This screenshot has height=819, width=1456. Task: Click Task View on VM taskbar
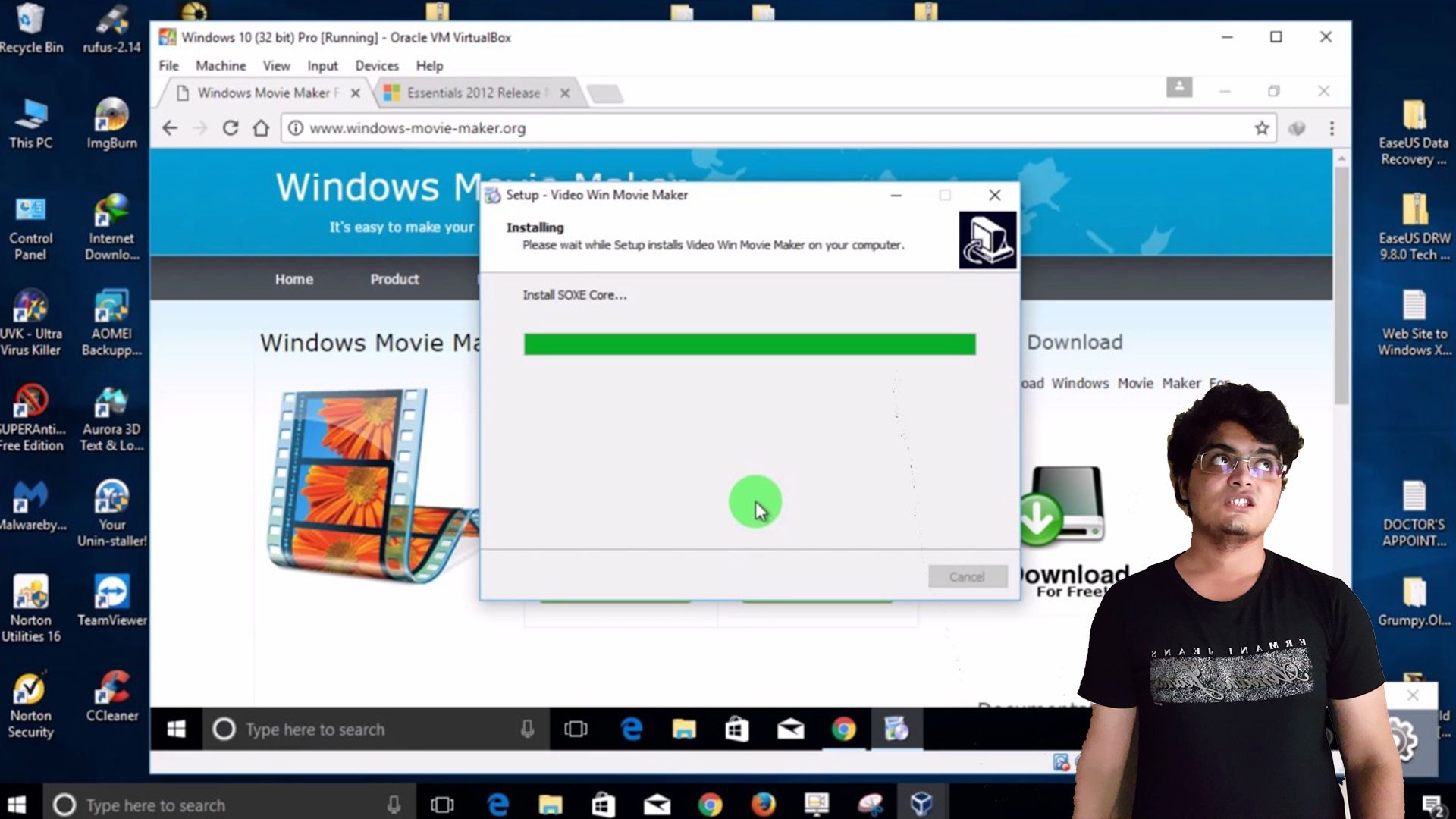click(576, 729)
